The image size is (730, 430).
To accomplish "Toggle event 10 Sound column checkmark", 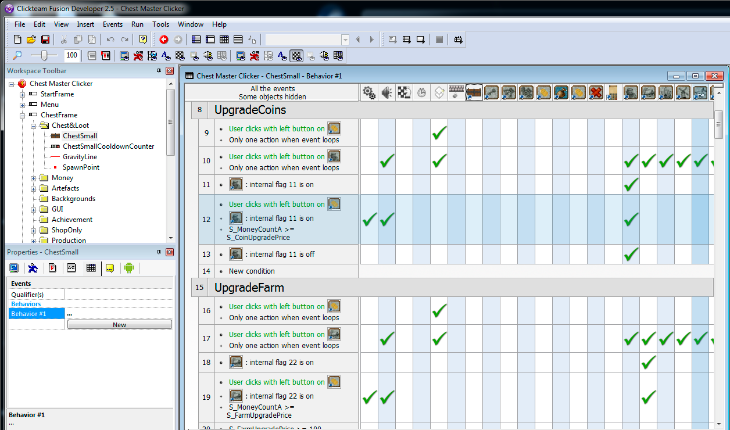I will [387, 161].
